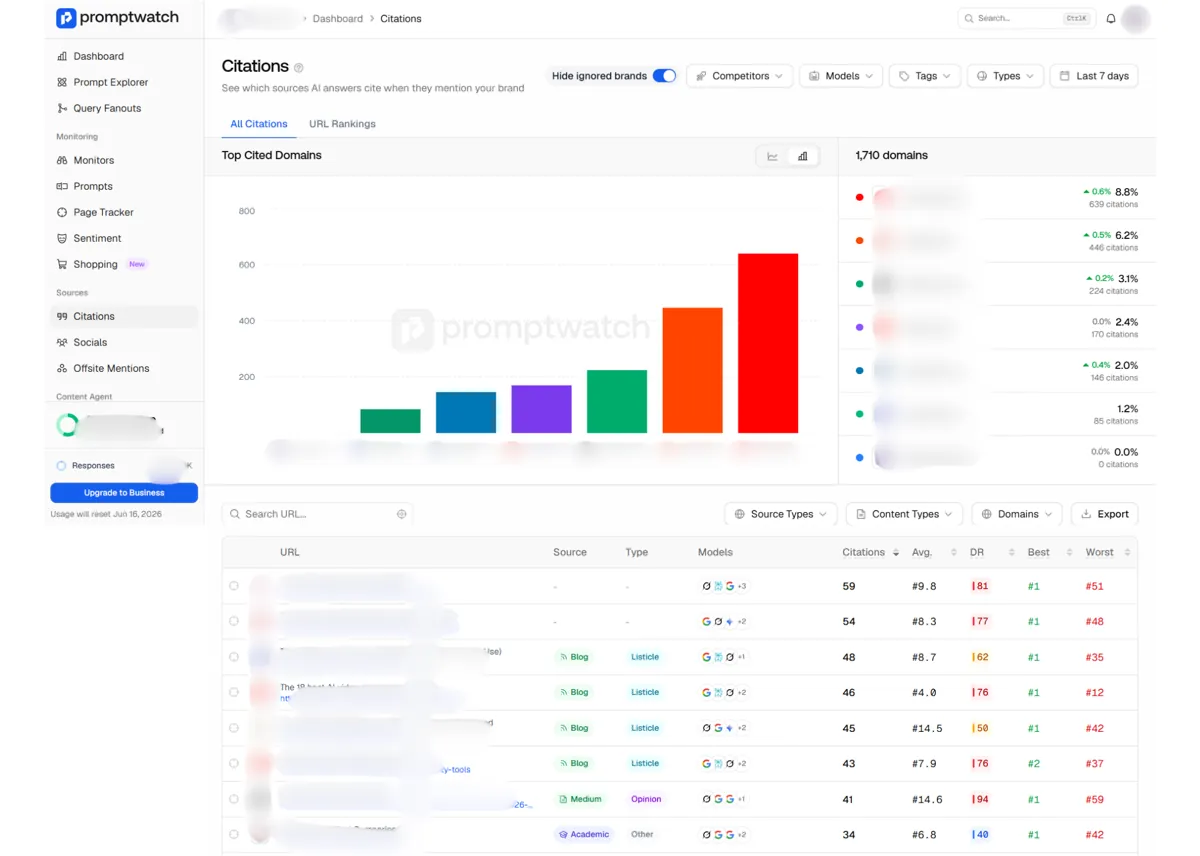Click the Opinion type tag
Viewport: 1200px width, 856px height.
pos(646,799)
